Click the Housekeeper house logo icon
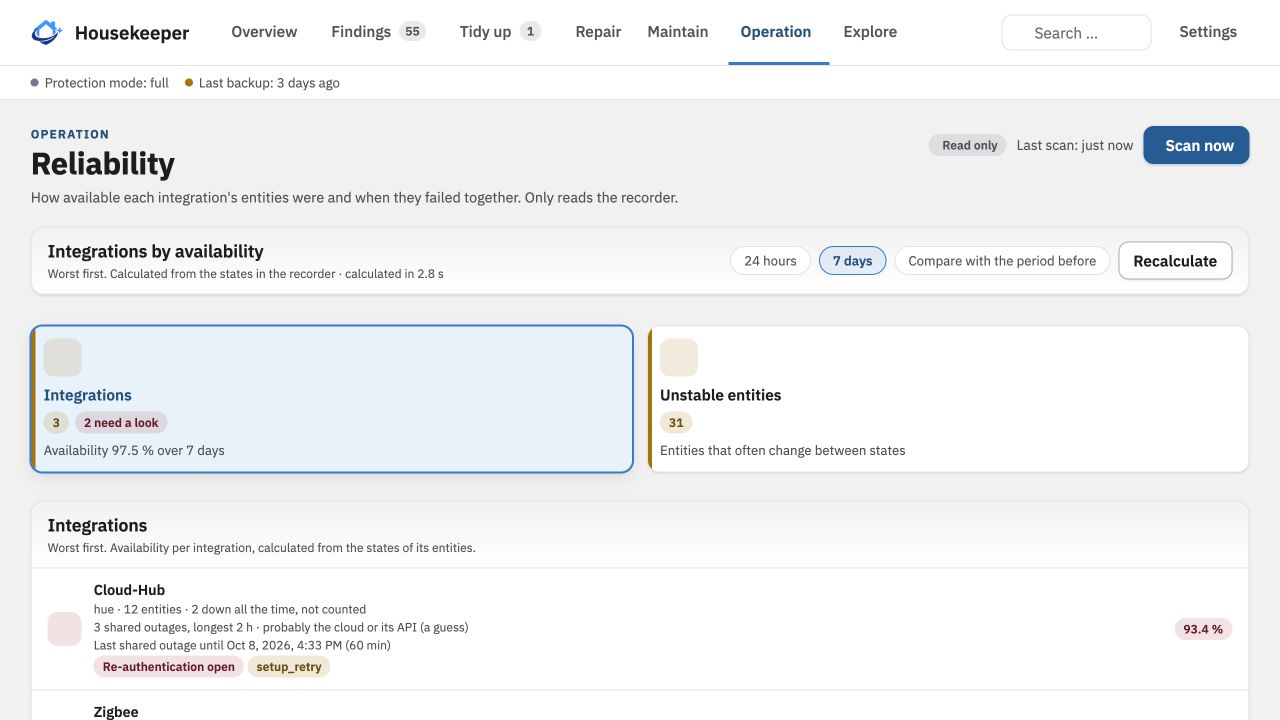Viewport: 1280px width, 720px height. point(47,32)
